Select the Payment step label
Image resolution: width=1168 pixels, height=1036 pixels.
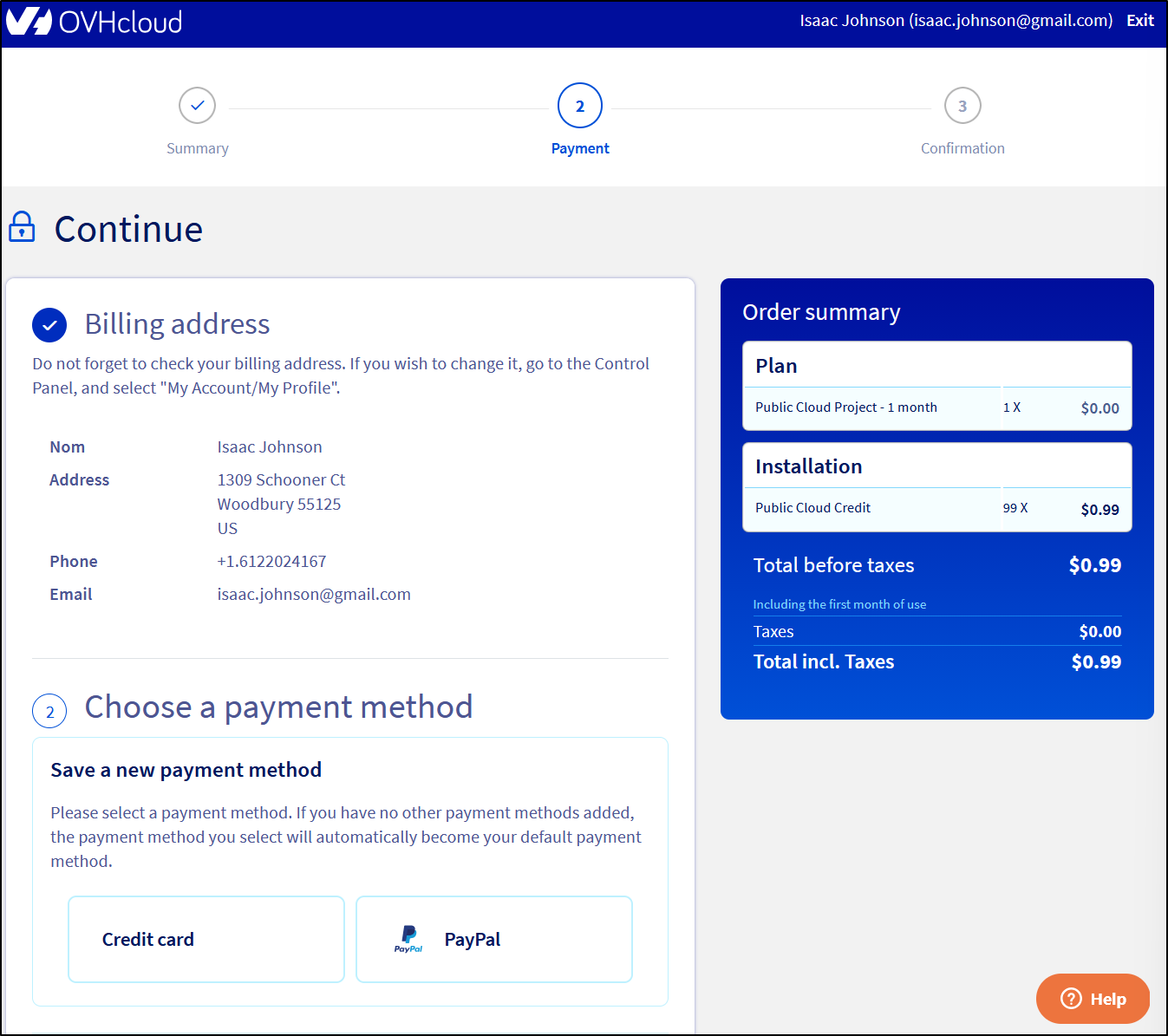(580, 148)
